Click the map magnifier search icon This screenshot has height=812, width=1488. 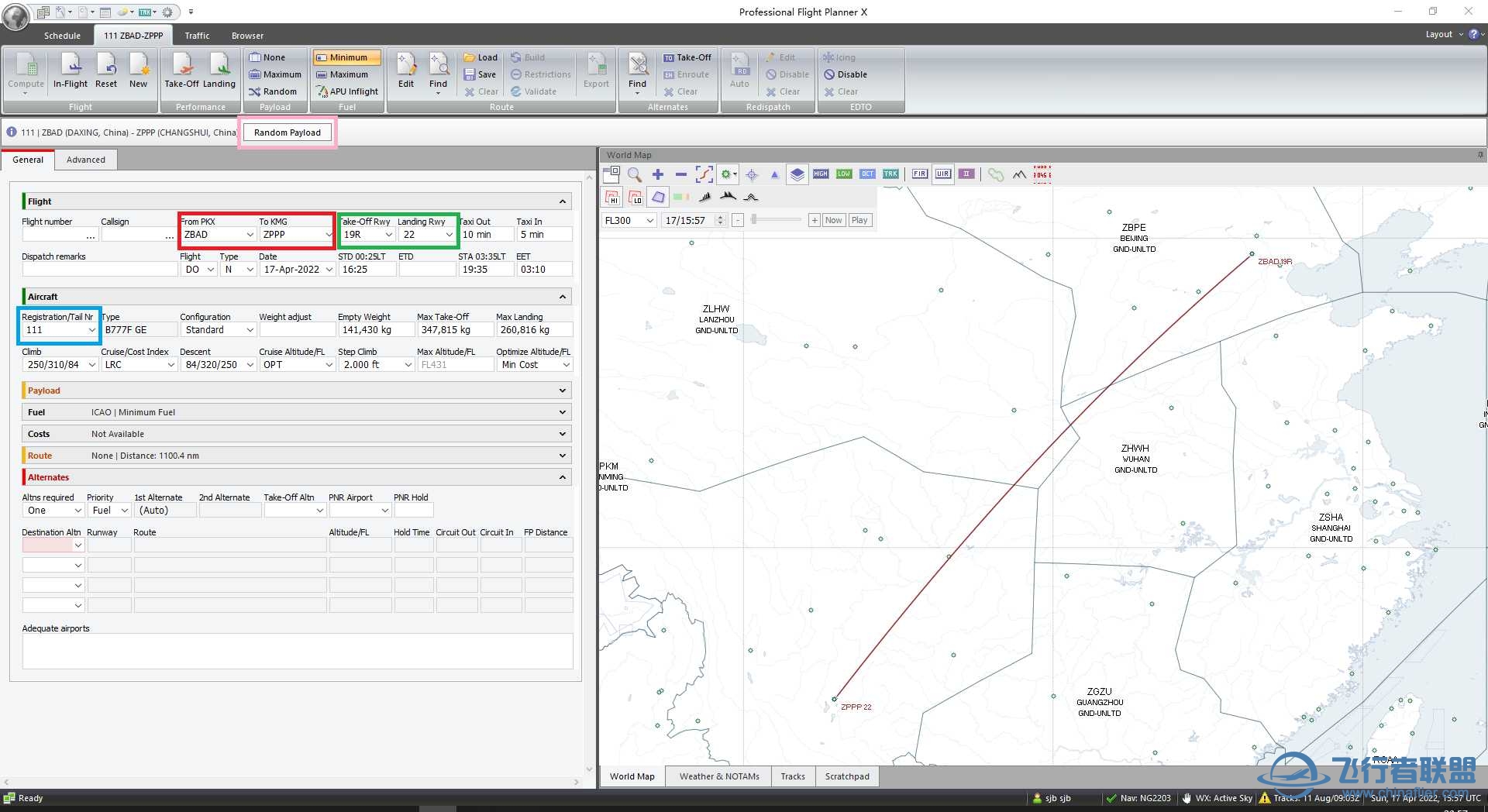(x=635, y=174)
